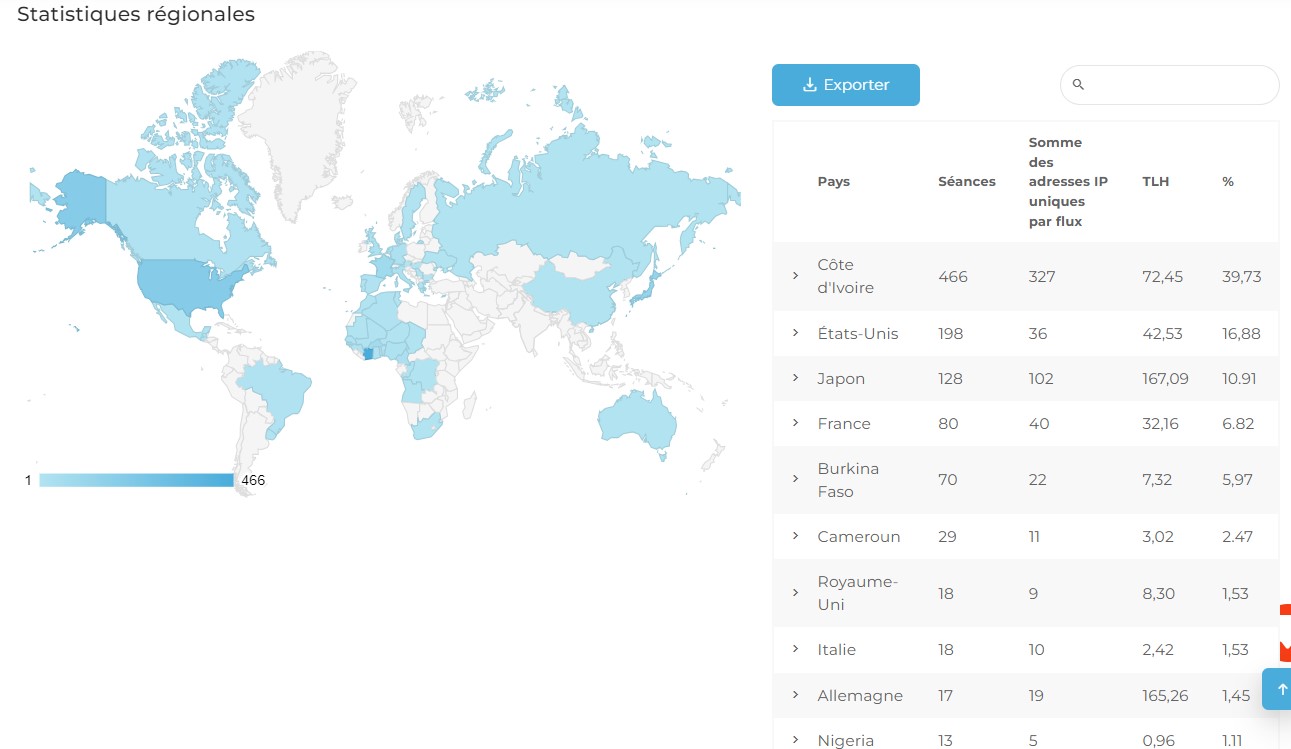Expand the Allemagne row

pyautogui.click(x=796, y=695)
